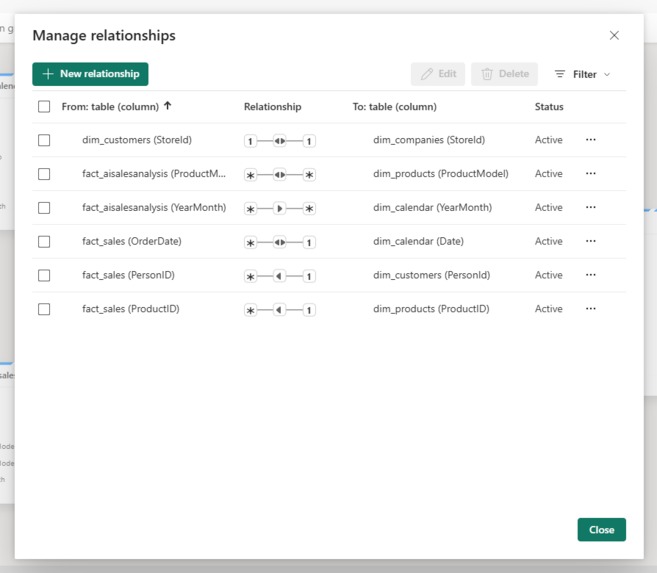Image resolution: width=657 pixels, height=573 pixels.
Task: Select the fact_aisalesanalysis (YearMonth) text
Action: (x=154, y=208)
